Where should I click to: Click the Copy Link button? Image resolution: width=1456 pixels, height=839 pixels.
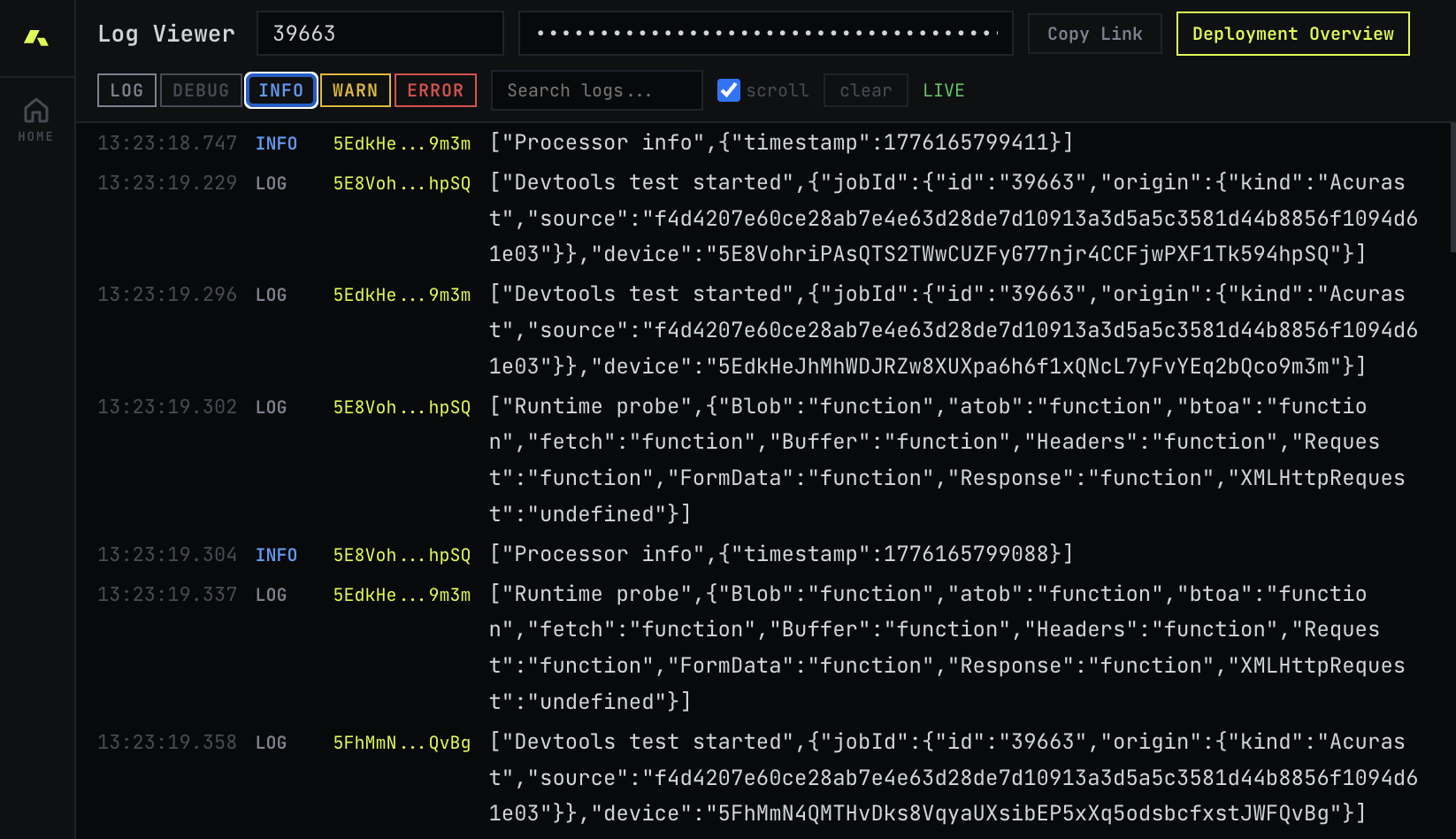click(x=1094, y=33)
